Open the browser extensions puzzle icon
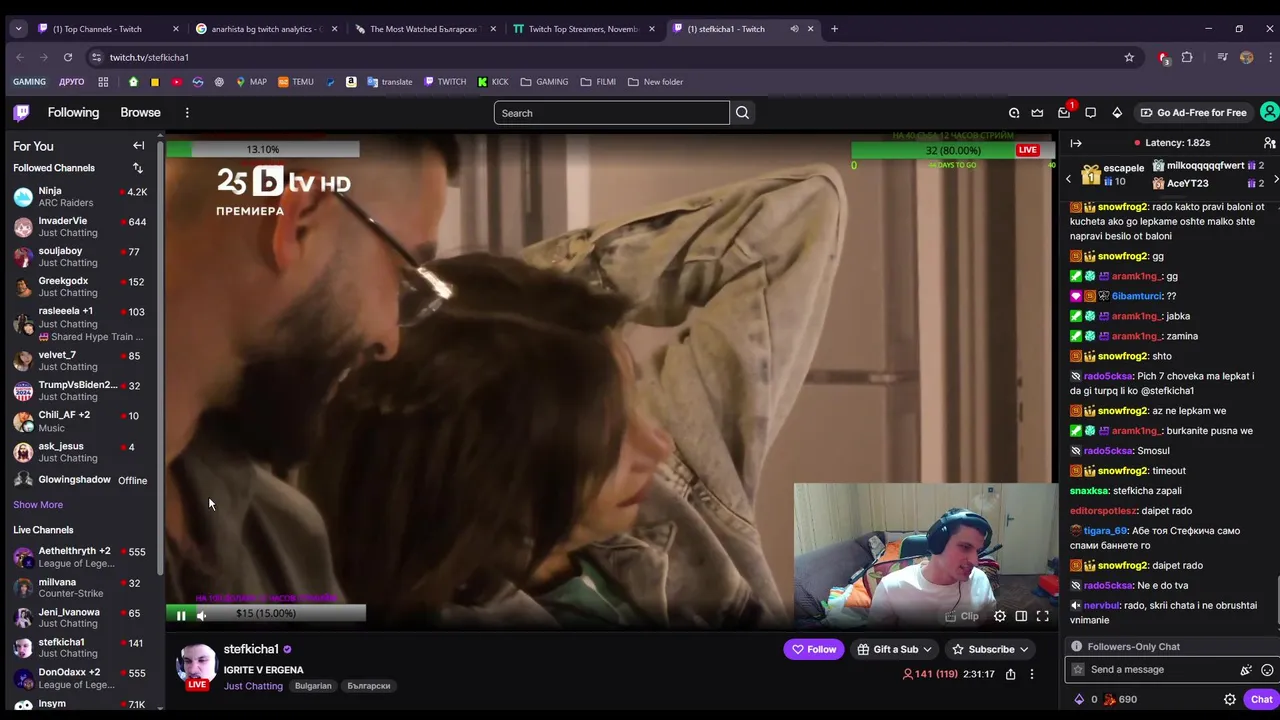Image resolution: width=1280 pixels, height=720 pixels. pyautogui.click(x=1187, y=57)
